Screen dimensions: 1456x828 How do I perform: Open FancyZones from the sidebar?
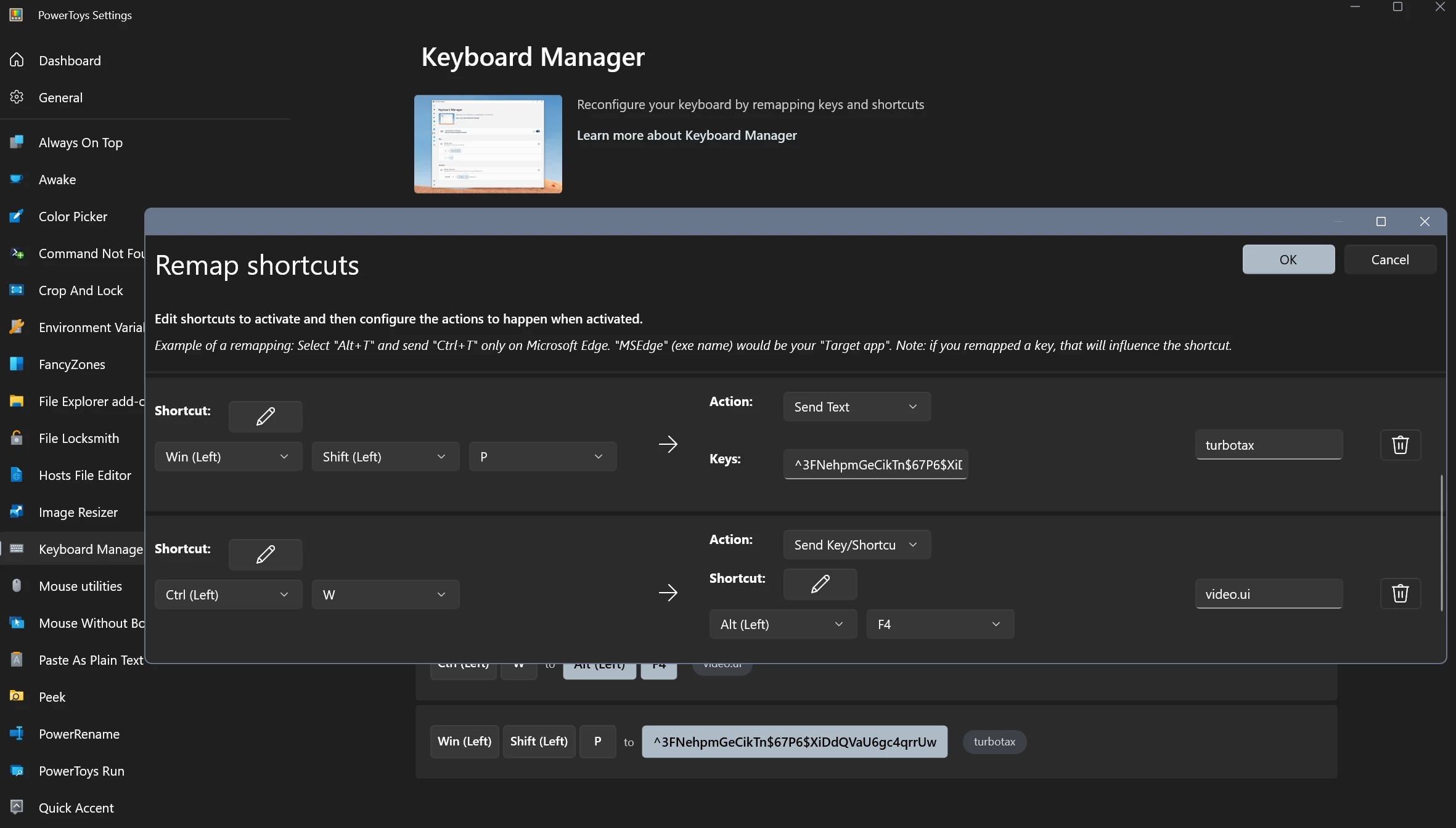click(72, 364)
